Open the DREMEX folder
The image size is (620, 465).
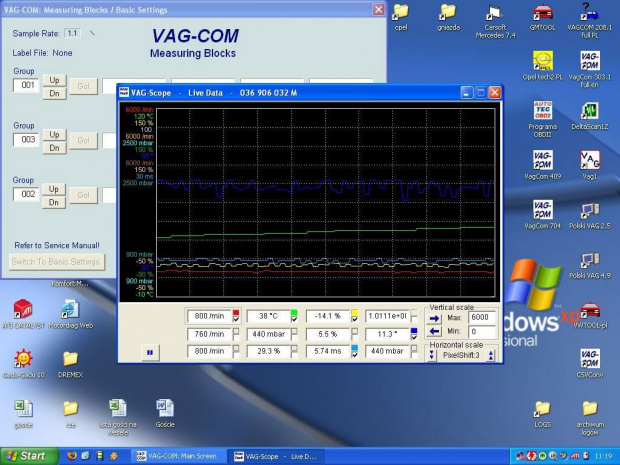(70, 364)
